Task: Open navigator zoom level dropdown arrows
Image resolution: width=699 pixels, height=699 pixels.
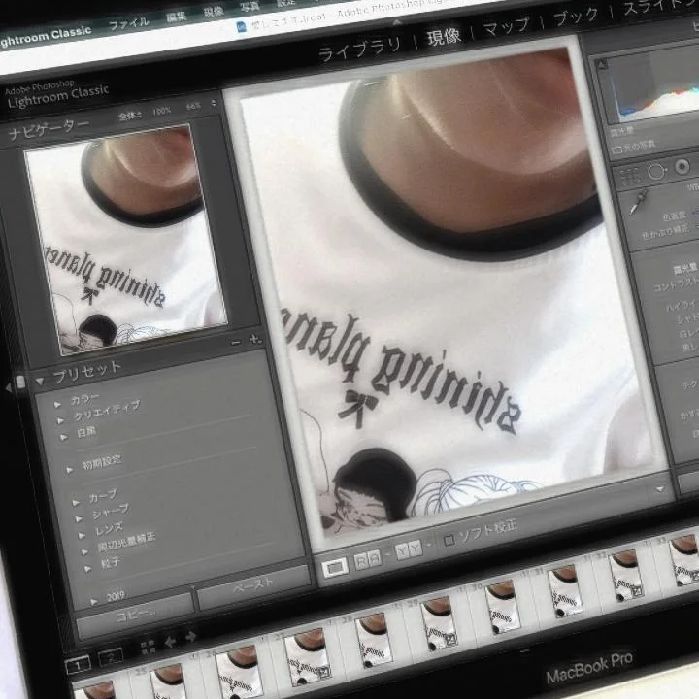Action: [214, 103]
